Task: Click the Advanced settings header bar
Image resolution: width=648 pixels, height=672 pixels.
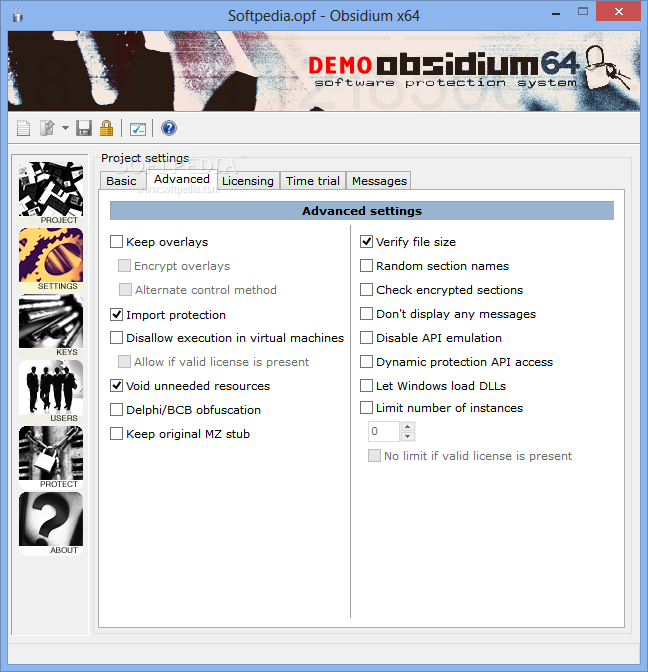Action: click(x=362, y=211)
